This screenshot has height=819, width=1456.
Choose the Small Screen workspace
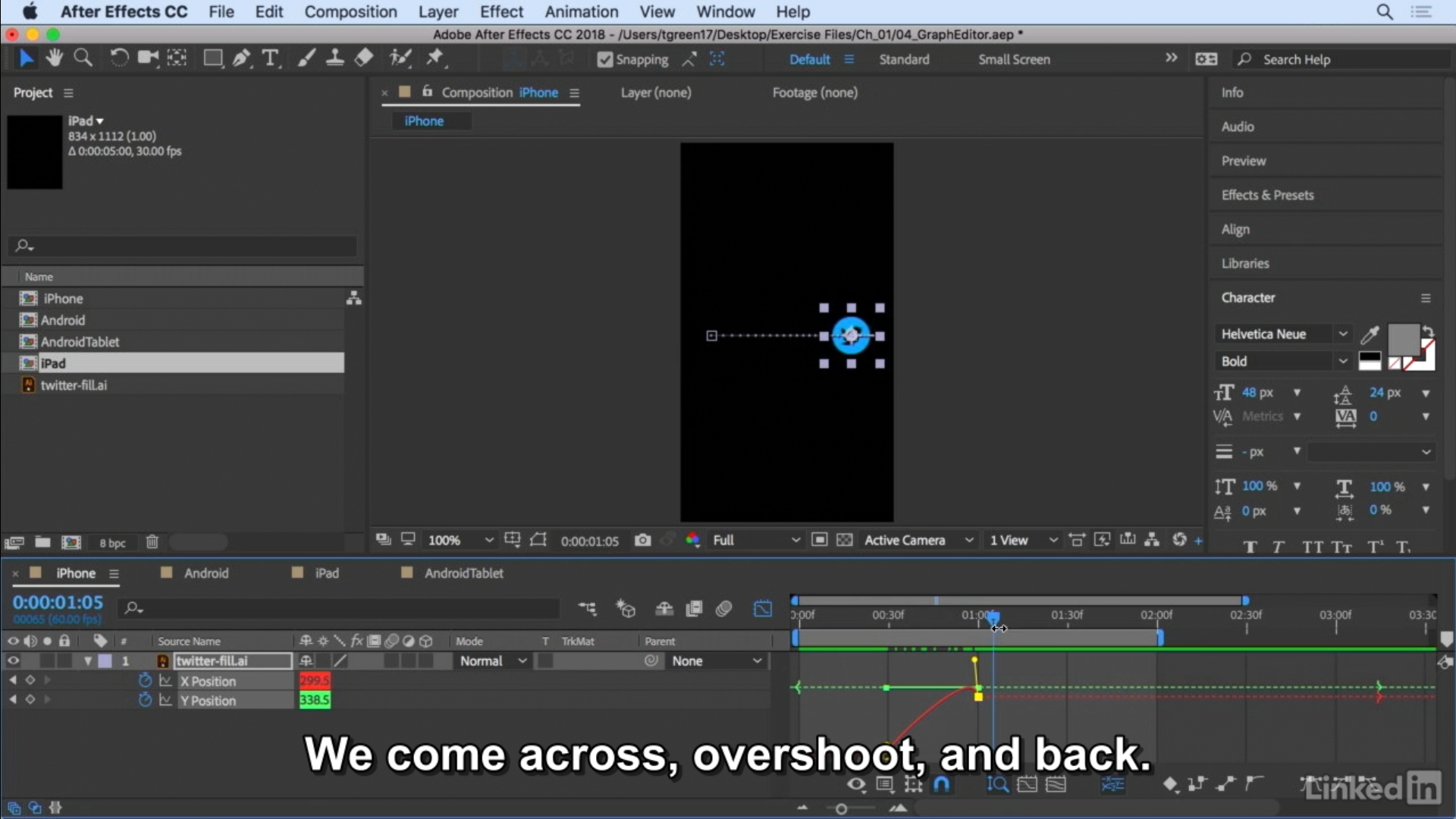1014,59
